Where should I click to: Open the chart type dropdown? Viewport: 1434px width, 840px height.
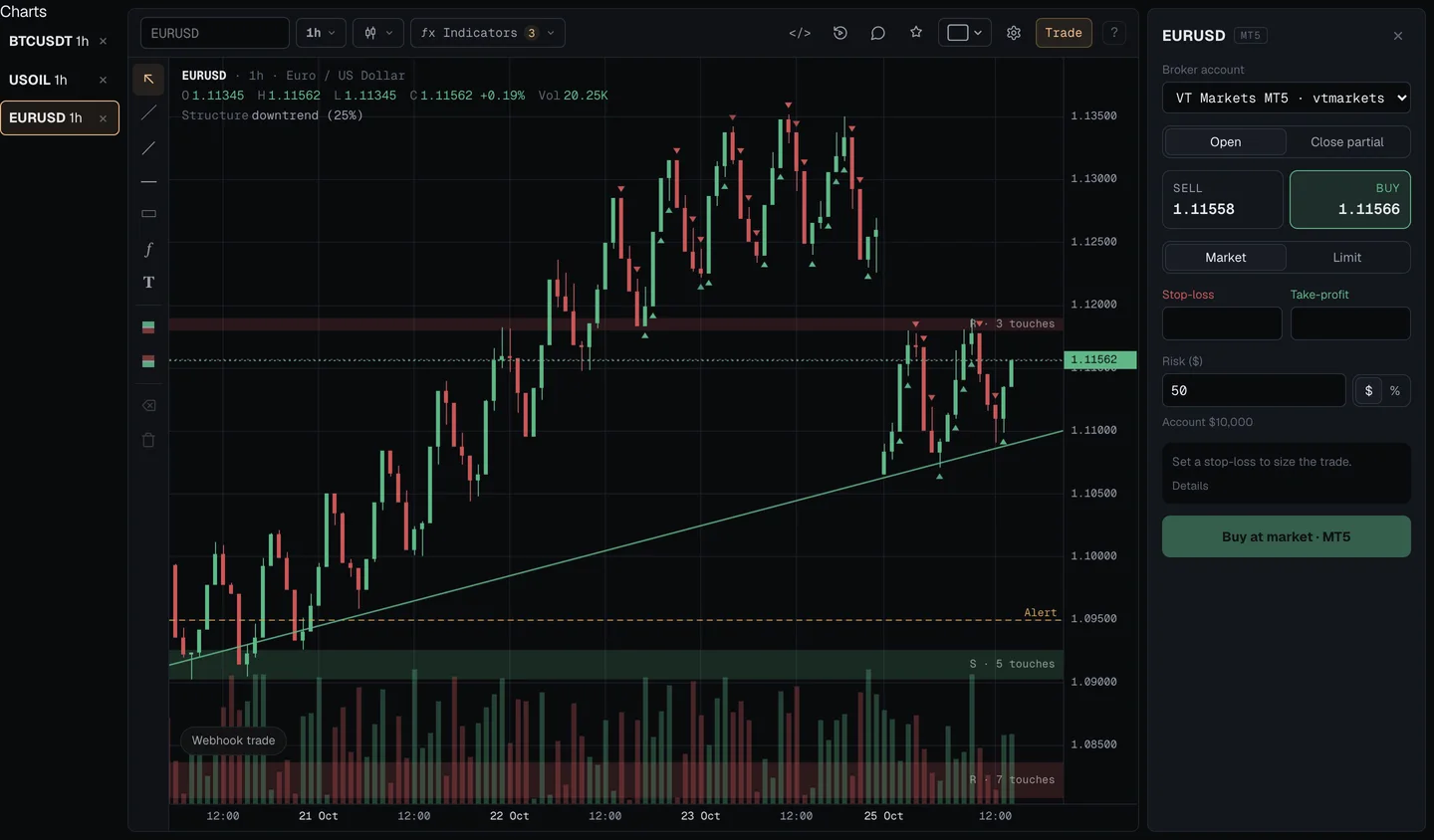(x=378, y=33)
